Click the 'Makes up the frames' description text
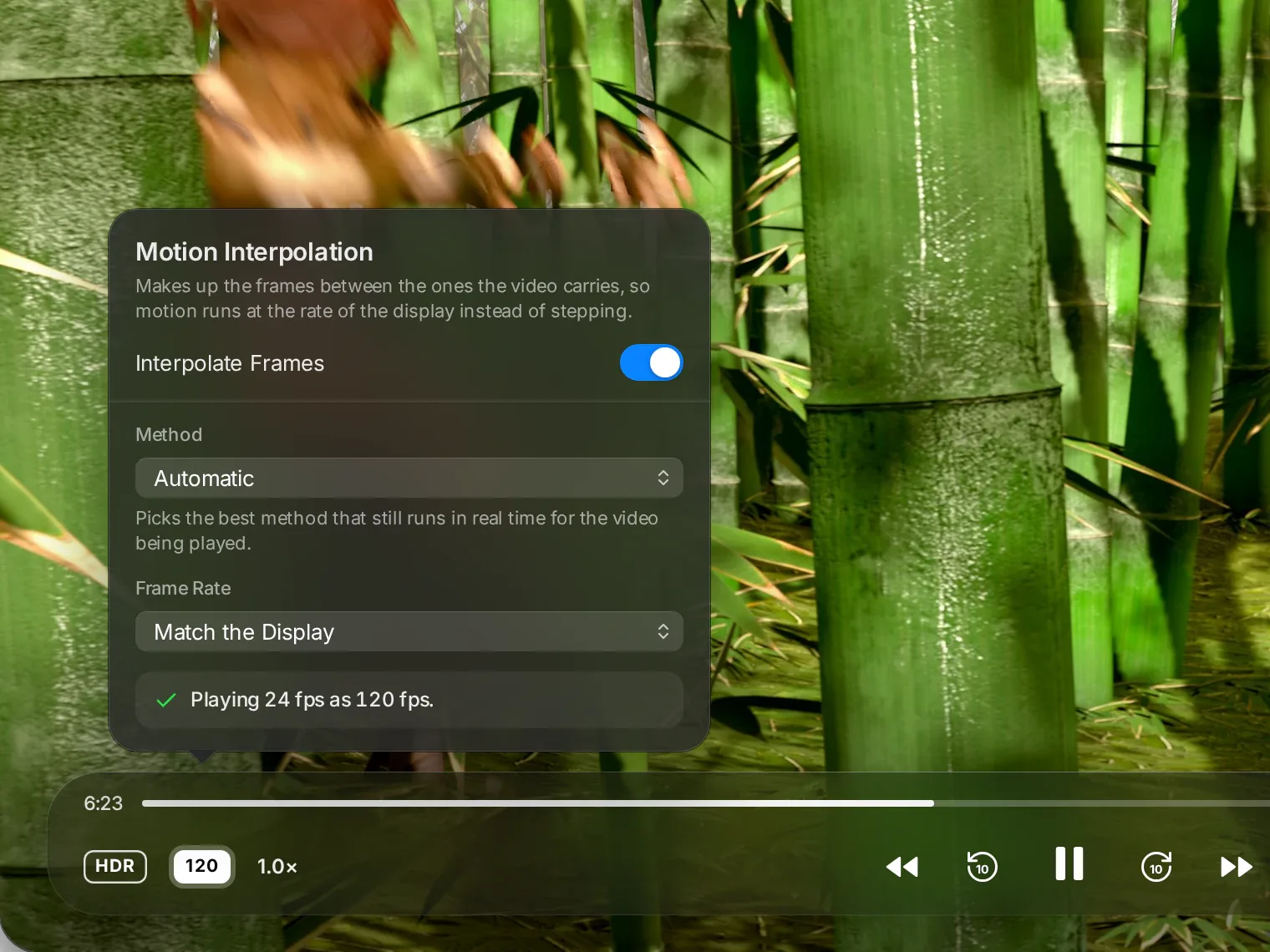Screen dimensions: 1270x952 point(393,298)
